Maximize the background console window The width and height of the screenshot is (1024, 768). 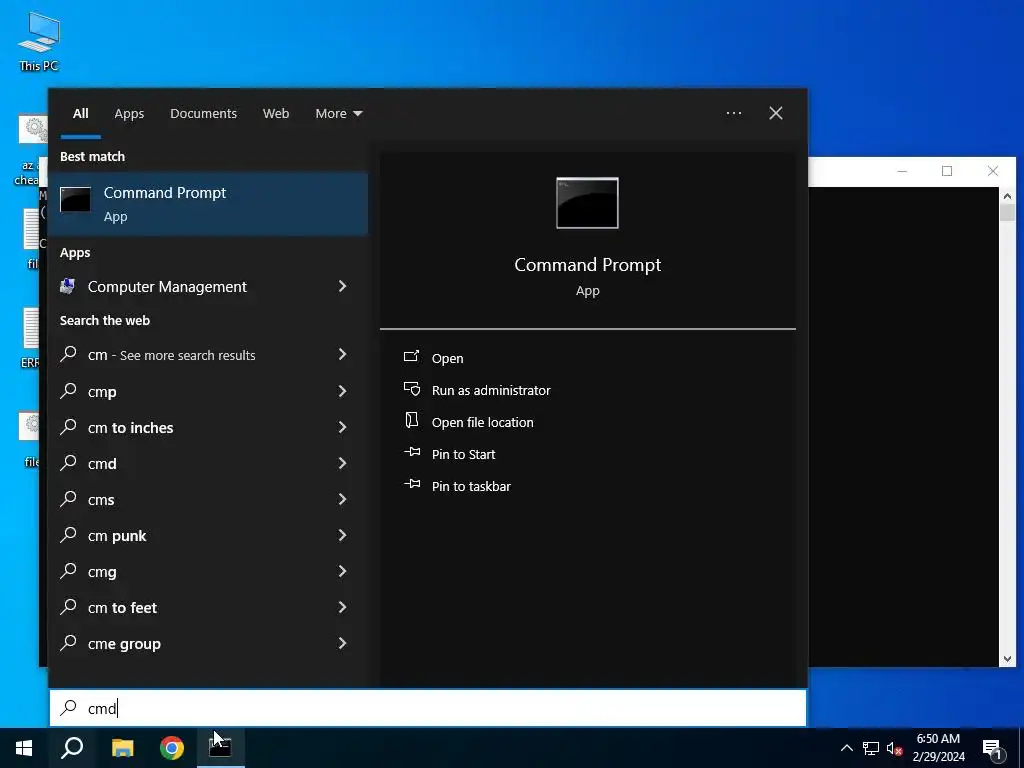947,171
